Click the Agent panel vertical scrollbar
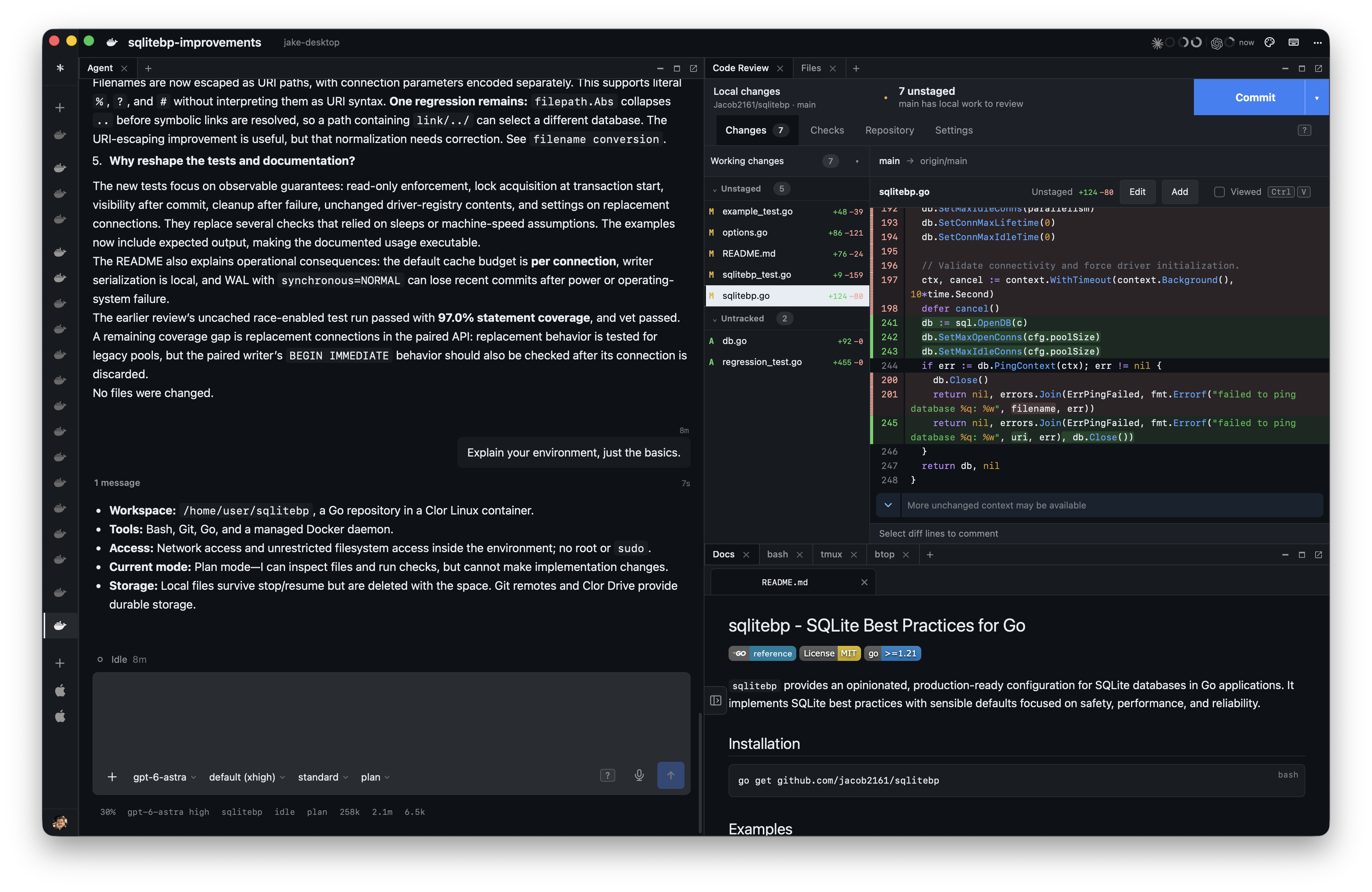The height and width of the screenshot is (892, 1372). (700, 772)
